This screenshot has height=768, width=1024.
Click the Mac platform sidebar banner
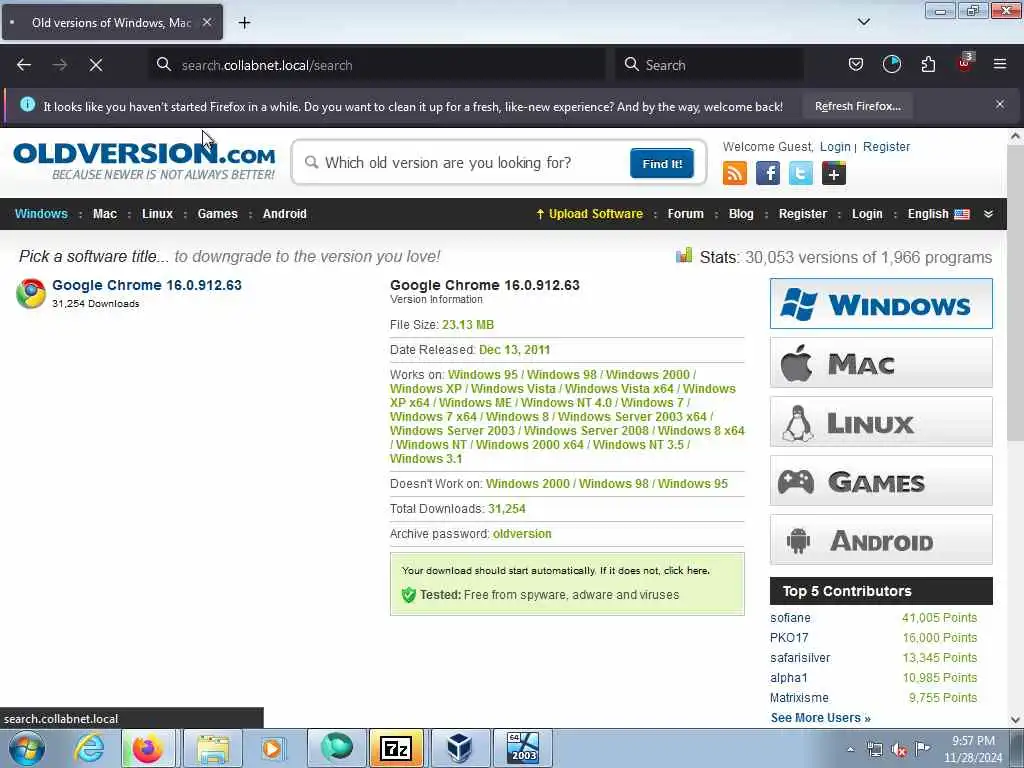[x=881, y=362]
